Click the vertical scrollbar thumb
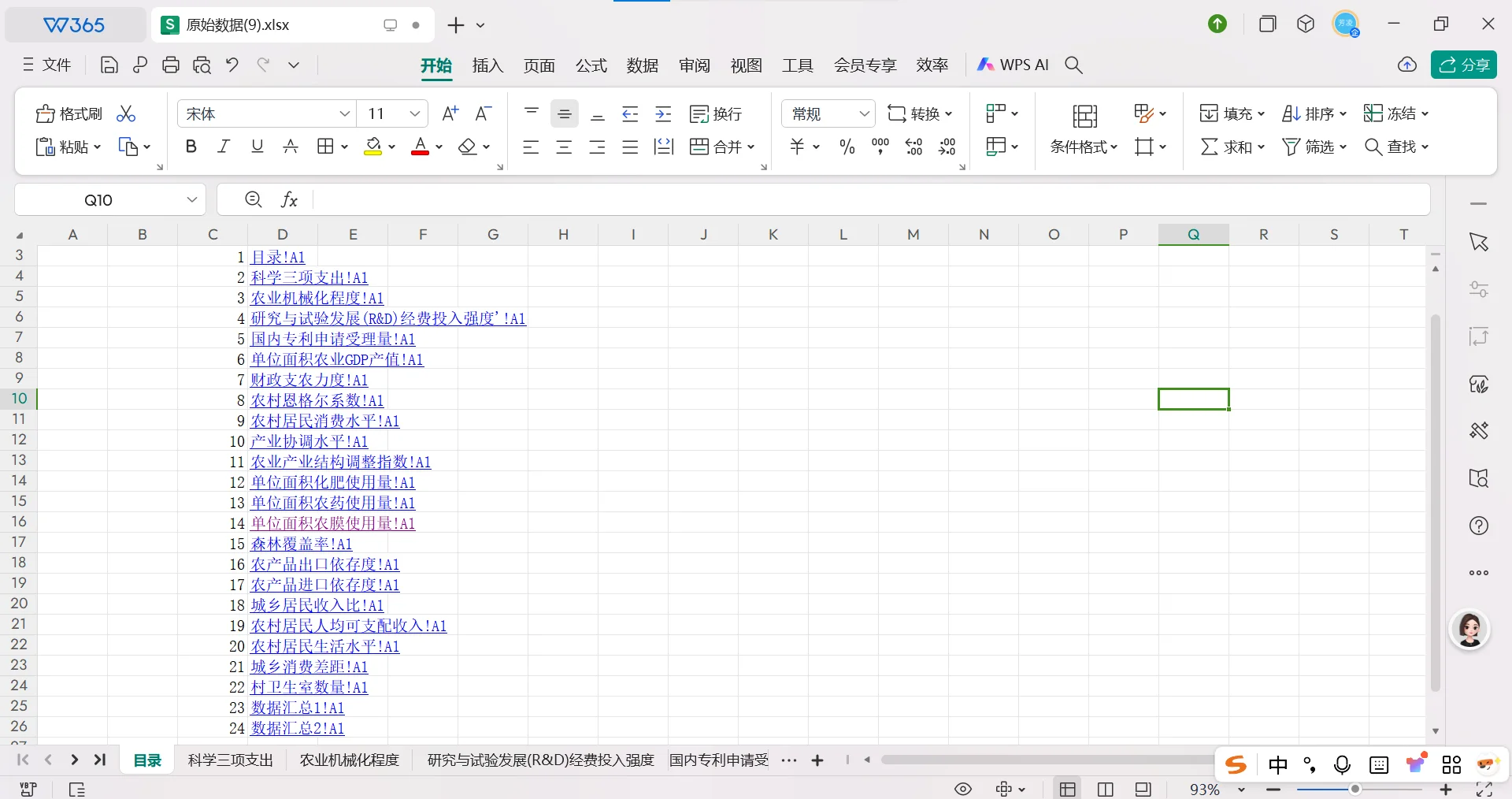Viewport: 1512px width, 799px height. (x=1436, y=503)
